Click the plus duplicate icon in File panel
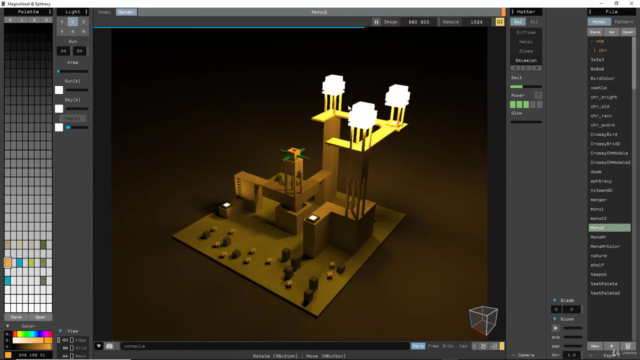This screenshot has width=640, height=360. coord(611,346)
